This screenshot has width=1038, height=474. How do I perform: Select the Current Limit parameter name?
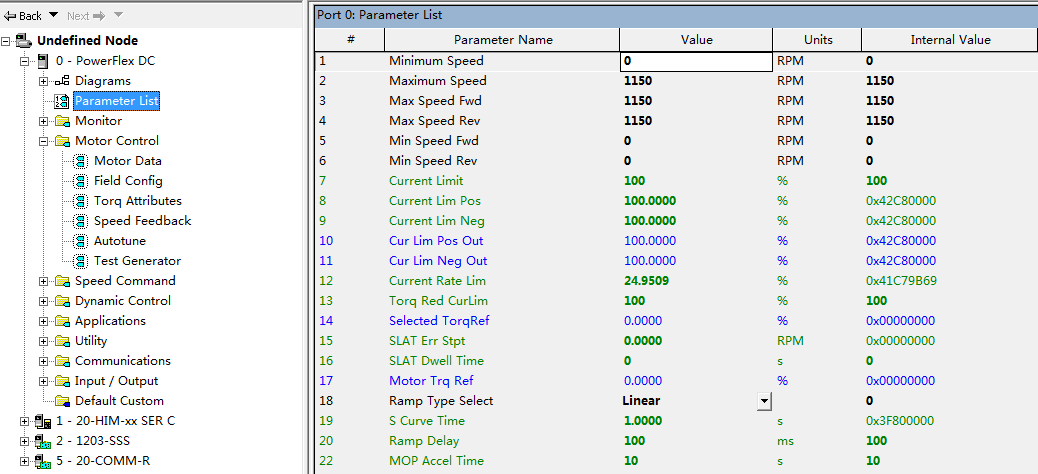coord(426,181)
